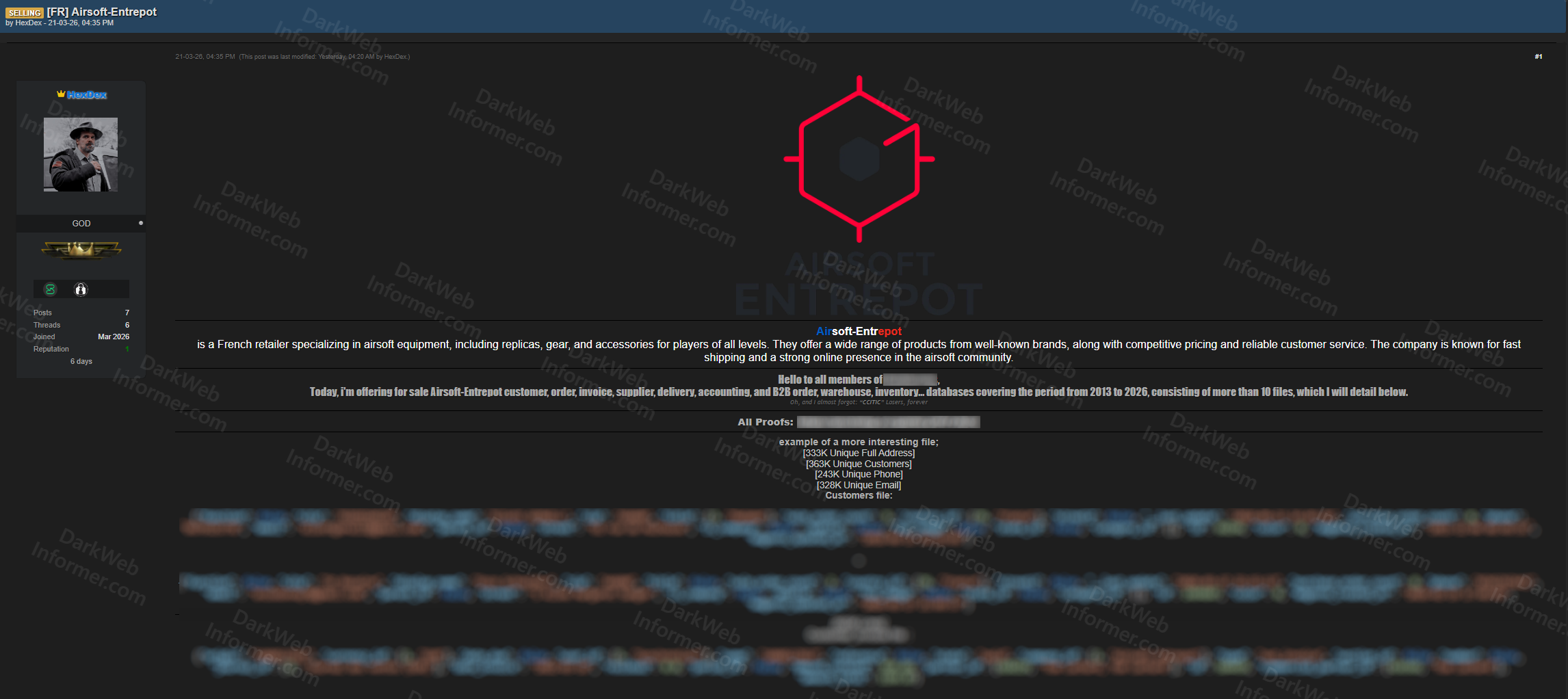The height and width of the screenshot is (699, 1568).
Task: Click the GOD user title bar
Action: point(81,224)
